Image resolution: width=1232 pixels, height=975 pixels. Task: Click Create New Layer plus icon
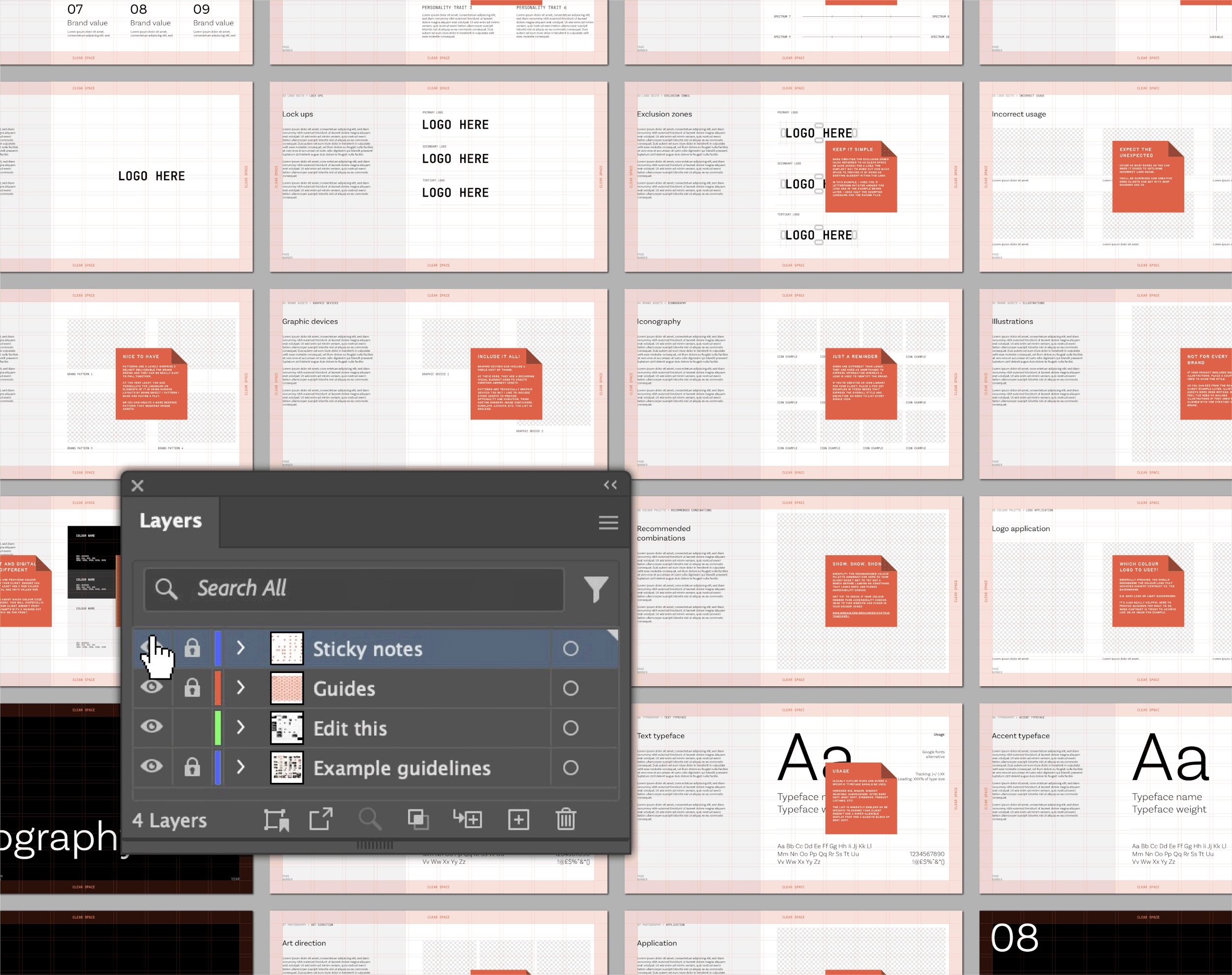[x=518, y=820]
